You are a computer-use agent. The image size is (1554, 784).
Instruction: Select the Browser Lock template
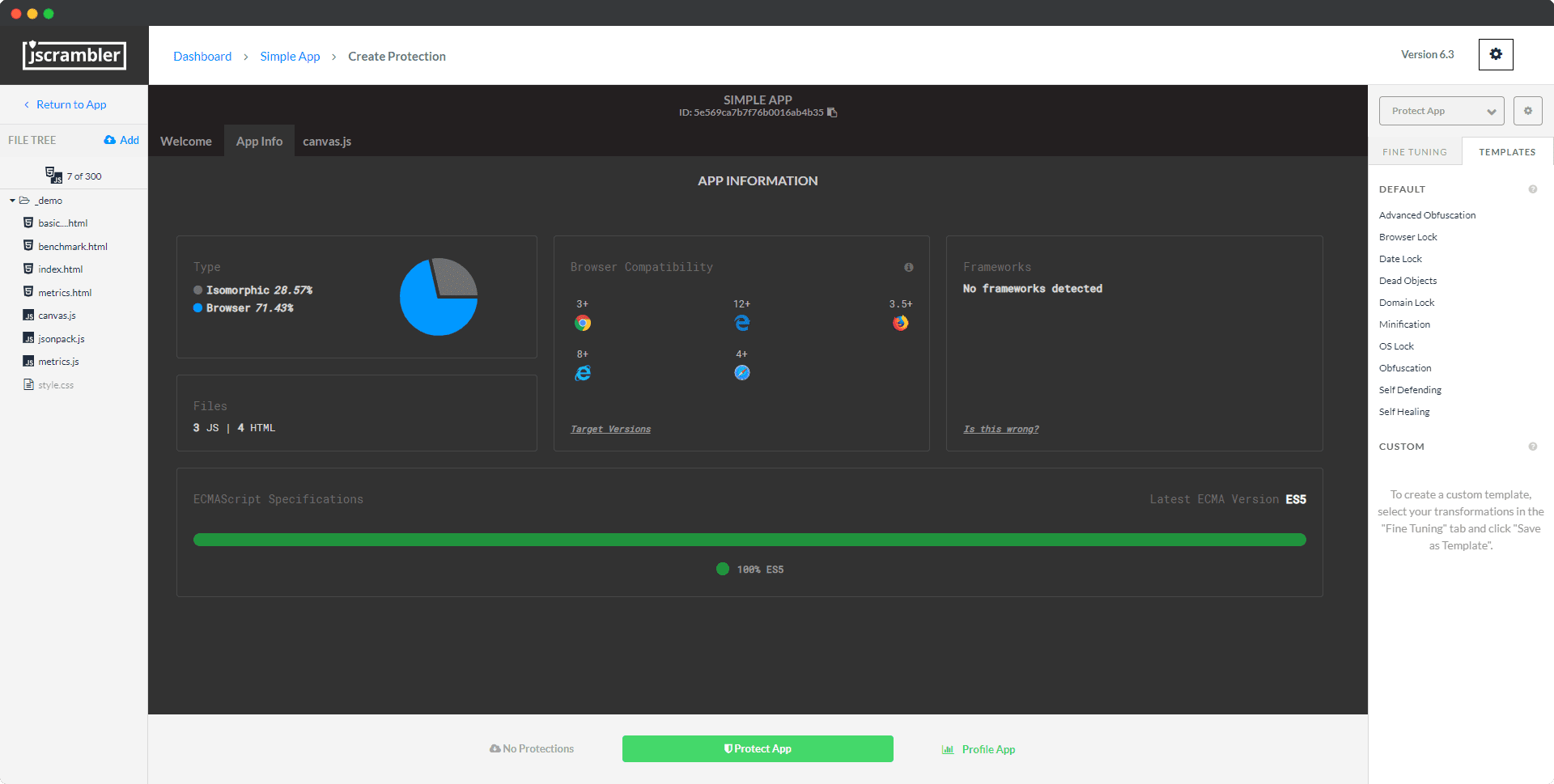[x=1408, y=237]
